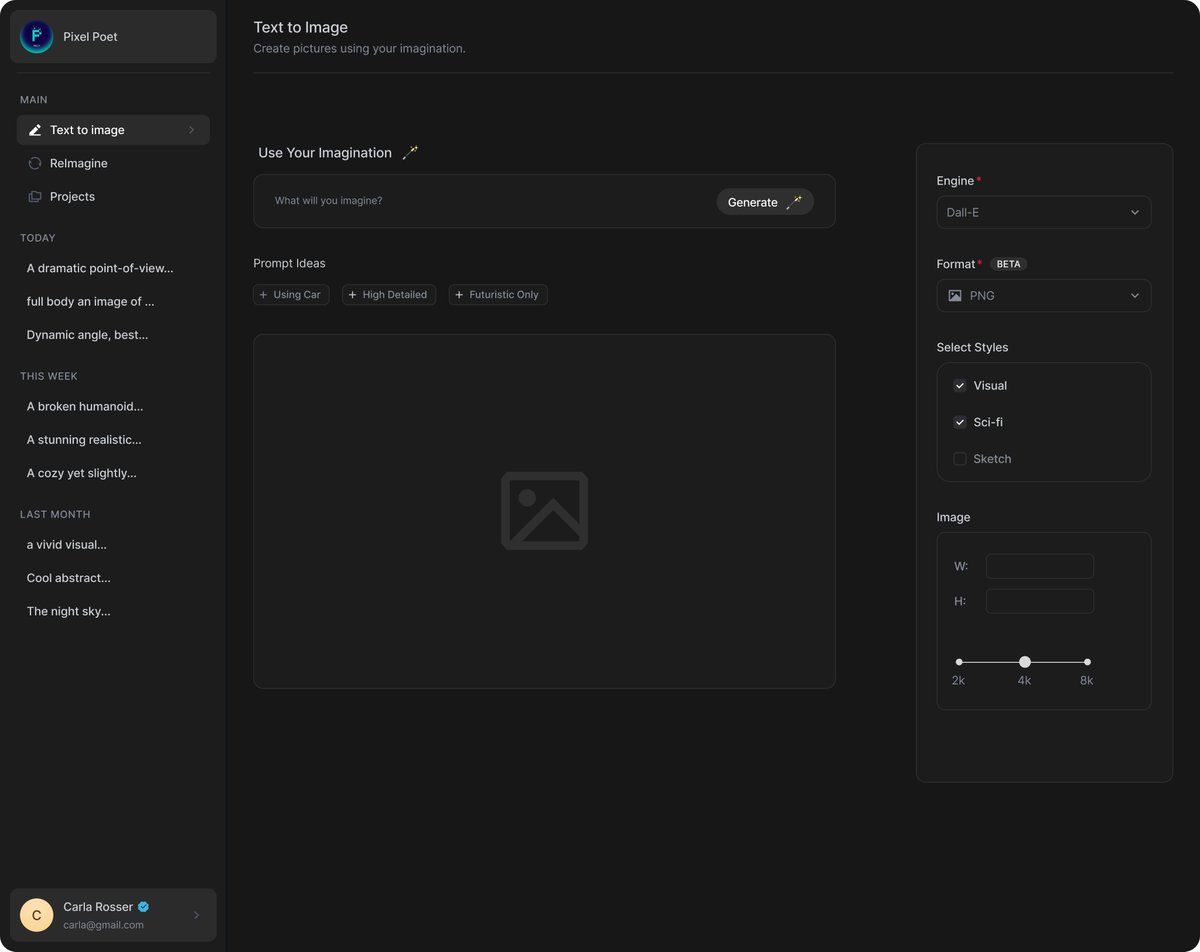Open history item 'a vivid visual...'
Viewport: 1200px width, 952px height.
(x=67, y=545)
